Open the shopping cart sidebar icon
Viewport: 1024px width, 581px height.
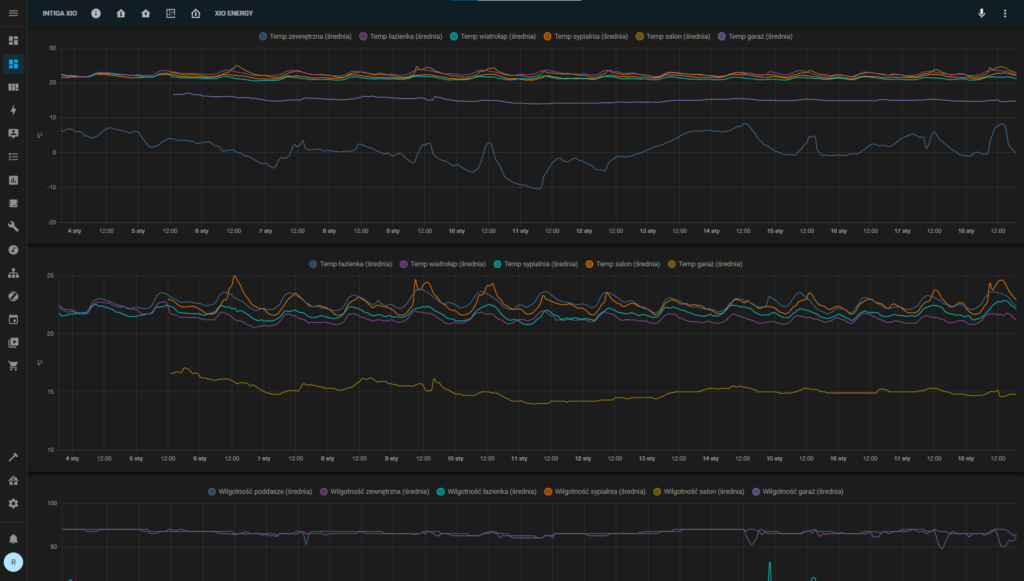point(13,366)
